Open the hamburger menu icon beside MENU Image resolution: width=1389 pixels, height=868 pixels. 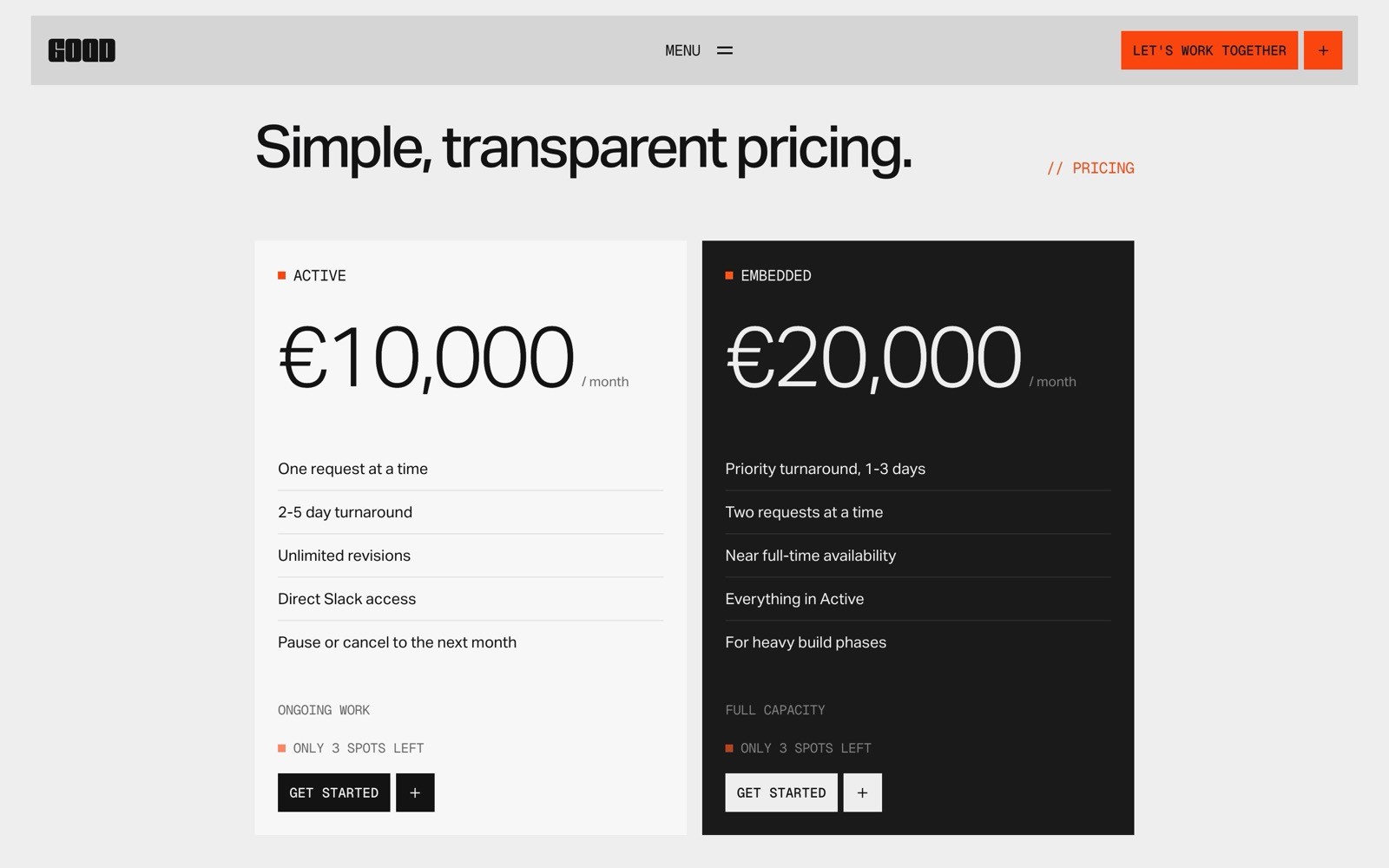(x=724, y=50)
